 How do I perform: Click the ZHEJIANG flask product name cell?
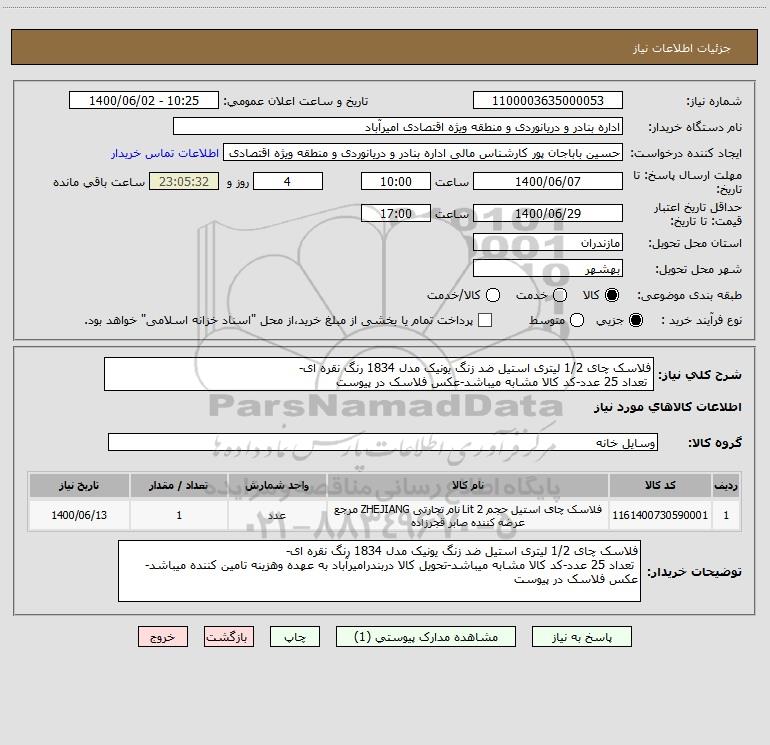[468, 515]
